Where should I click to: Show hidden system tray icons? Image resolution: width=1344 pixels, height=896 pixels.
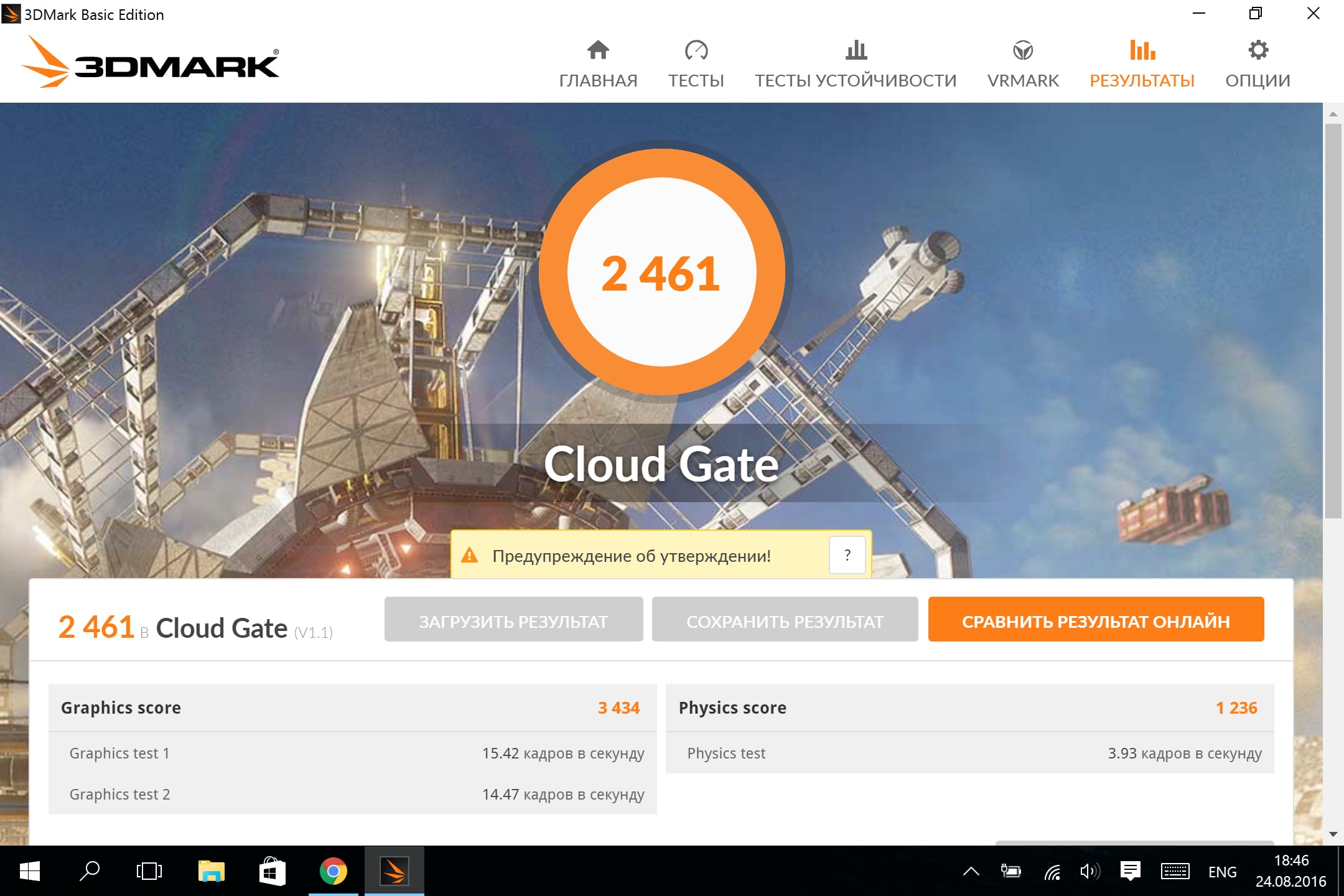click(971, 871)
